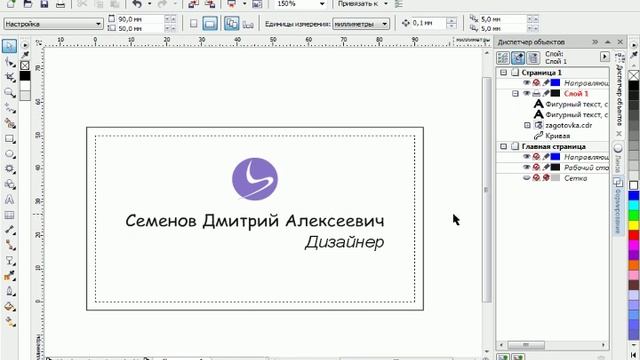The height and width of the screenshot is (360, 640).
Task: Open the Настройка page size dropdown
Action: (98, 24)
